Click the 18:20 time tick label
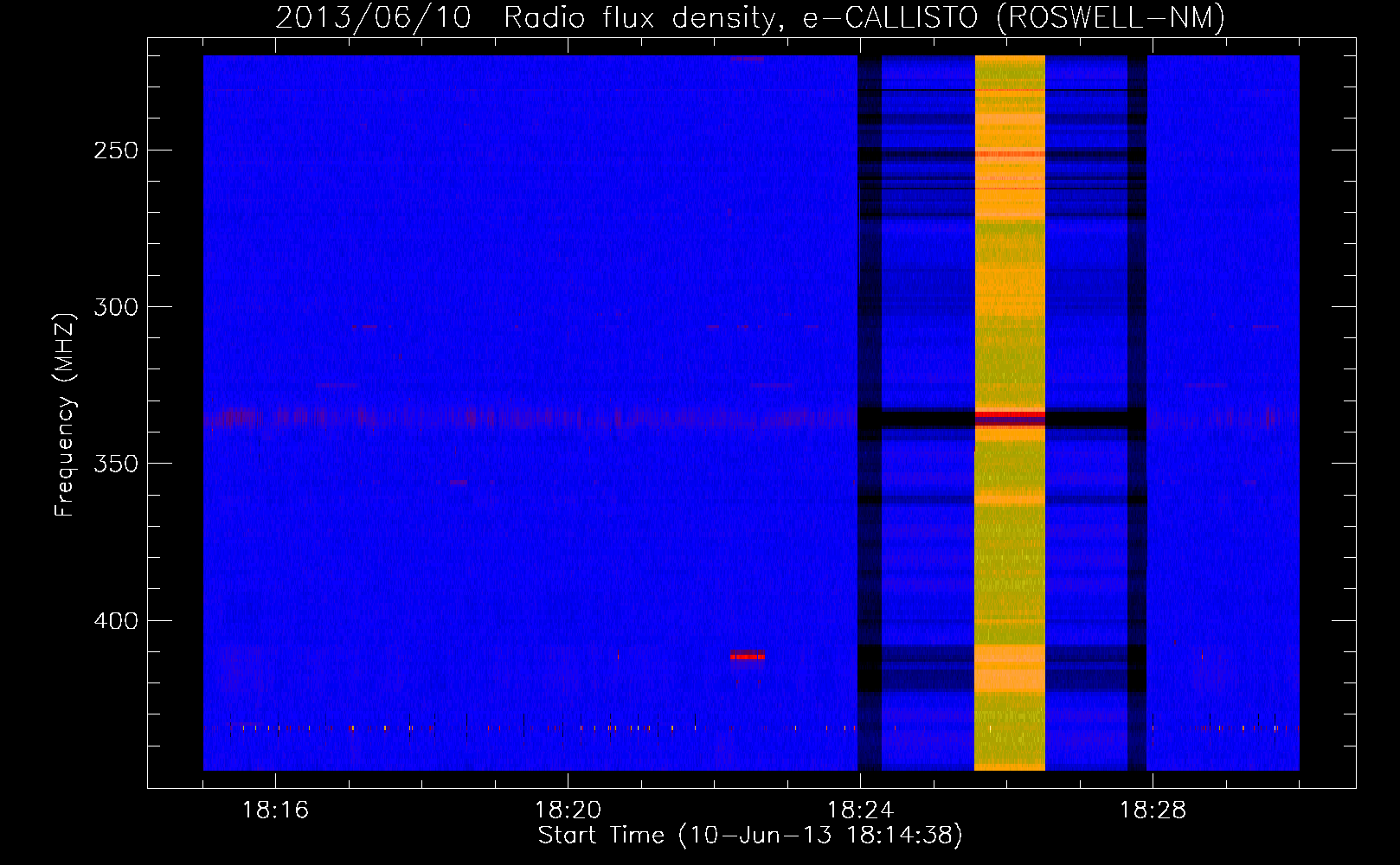The height and width of the screenshot is (865, 1400). [568, 810]
